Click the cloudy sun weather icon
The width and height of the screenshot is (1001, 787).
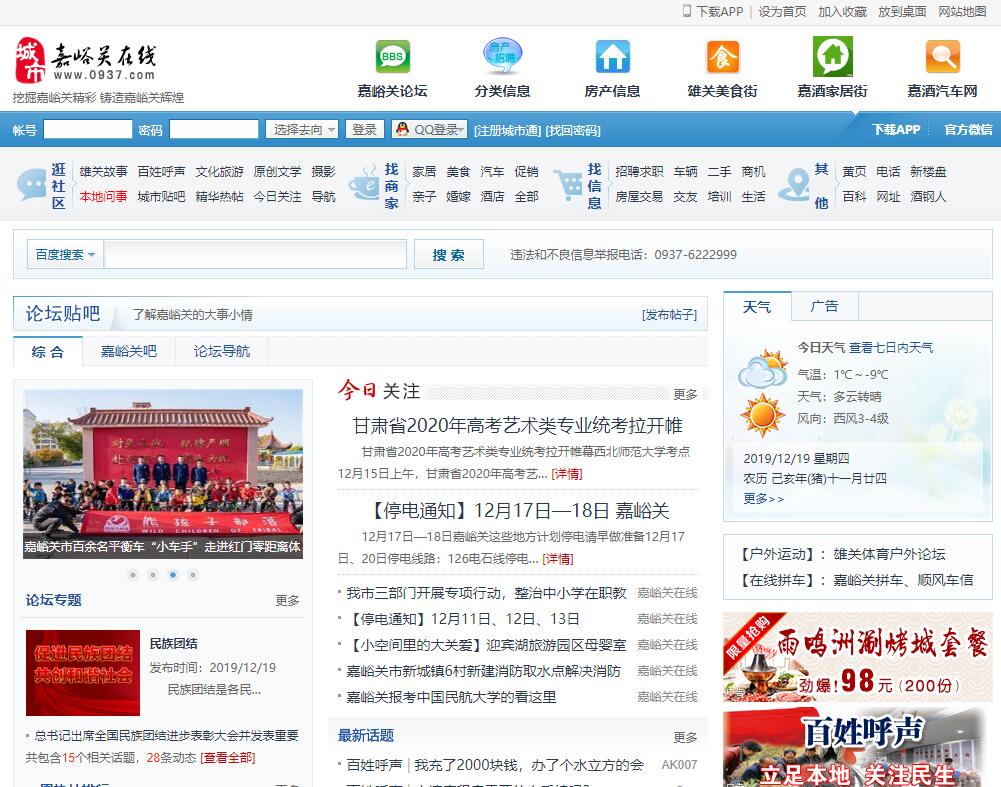pyautogui.click(x=763, y=369)
